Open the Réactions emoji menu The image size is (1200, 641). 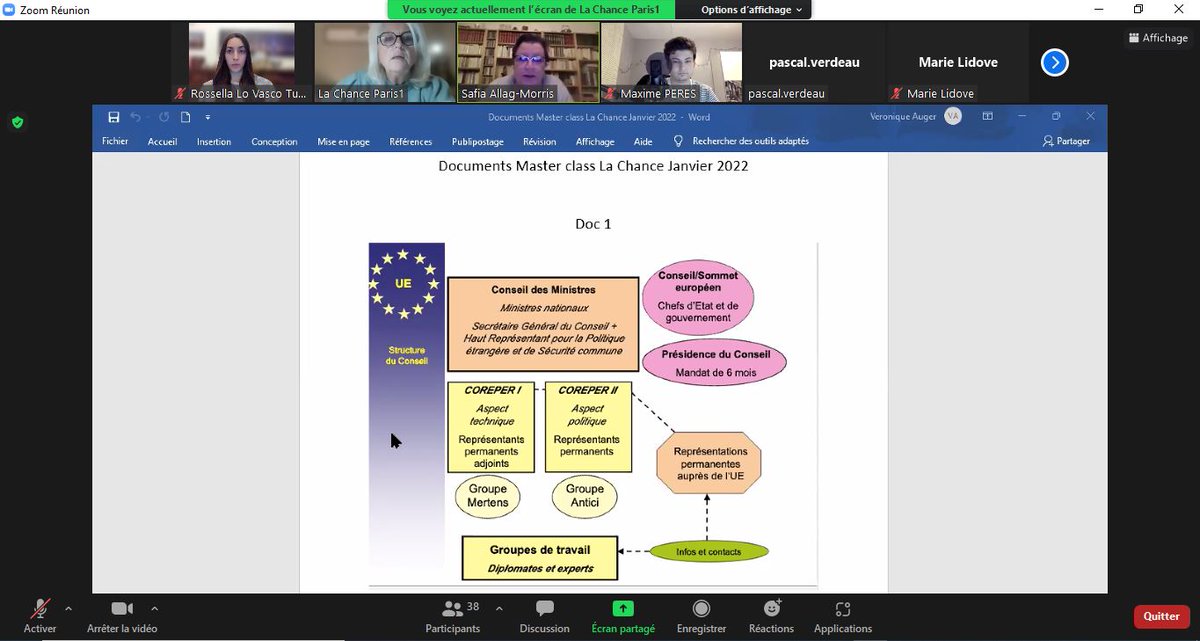click(x=771, y=616)
